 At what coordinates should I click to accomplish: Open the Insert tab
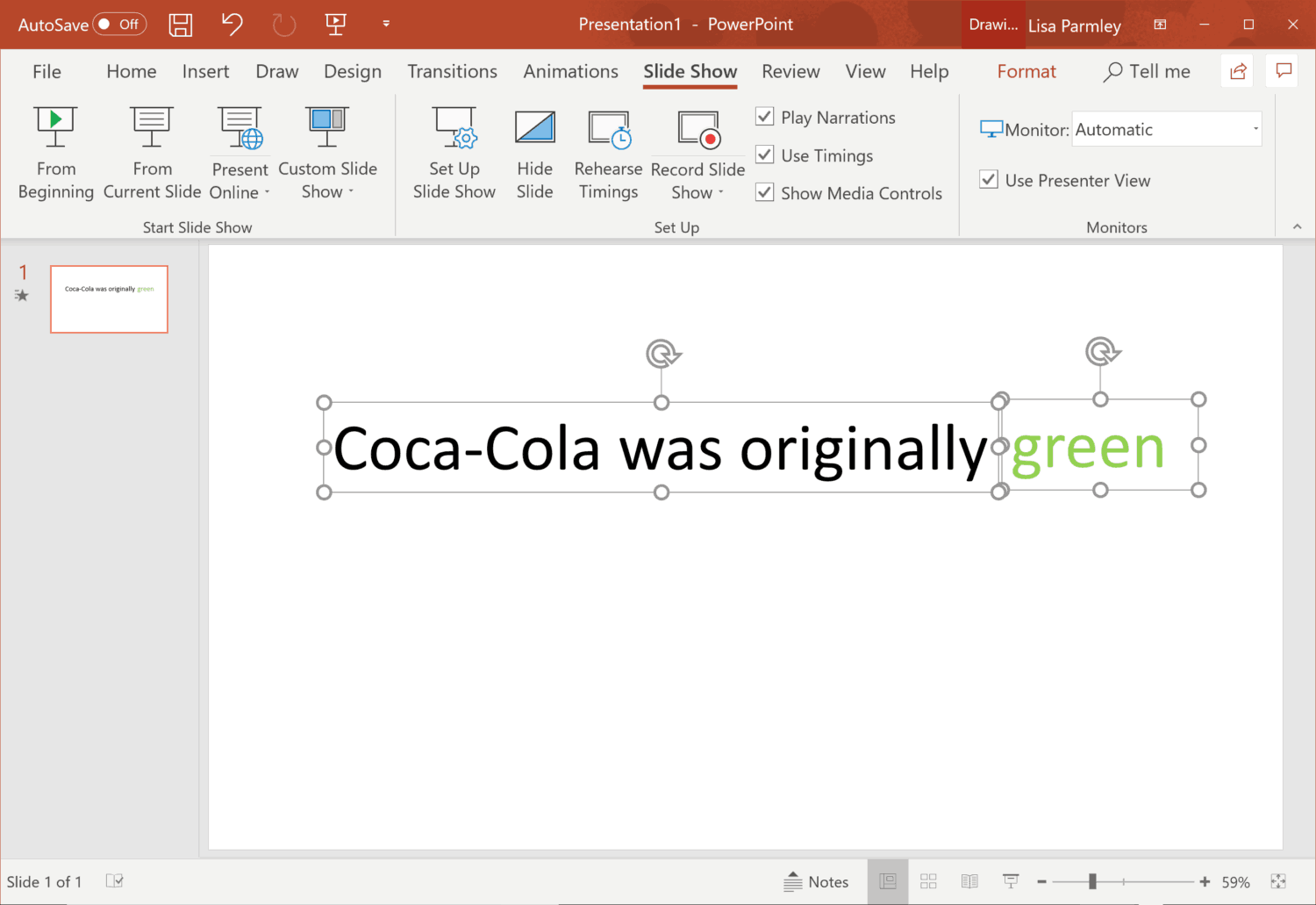click(205, 71)
